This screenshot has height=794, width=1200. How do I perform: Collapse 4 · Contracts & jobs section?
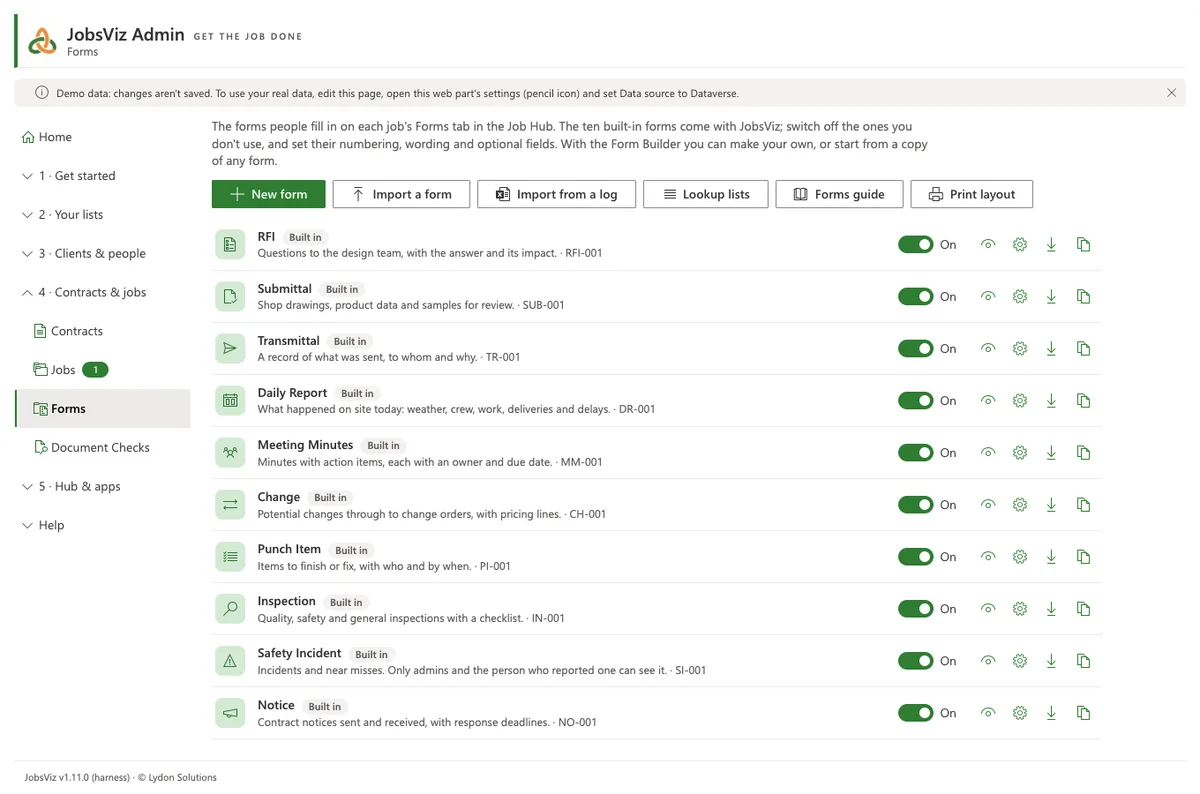coord(103,292)
